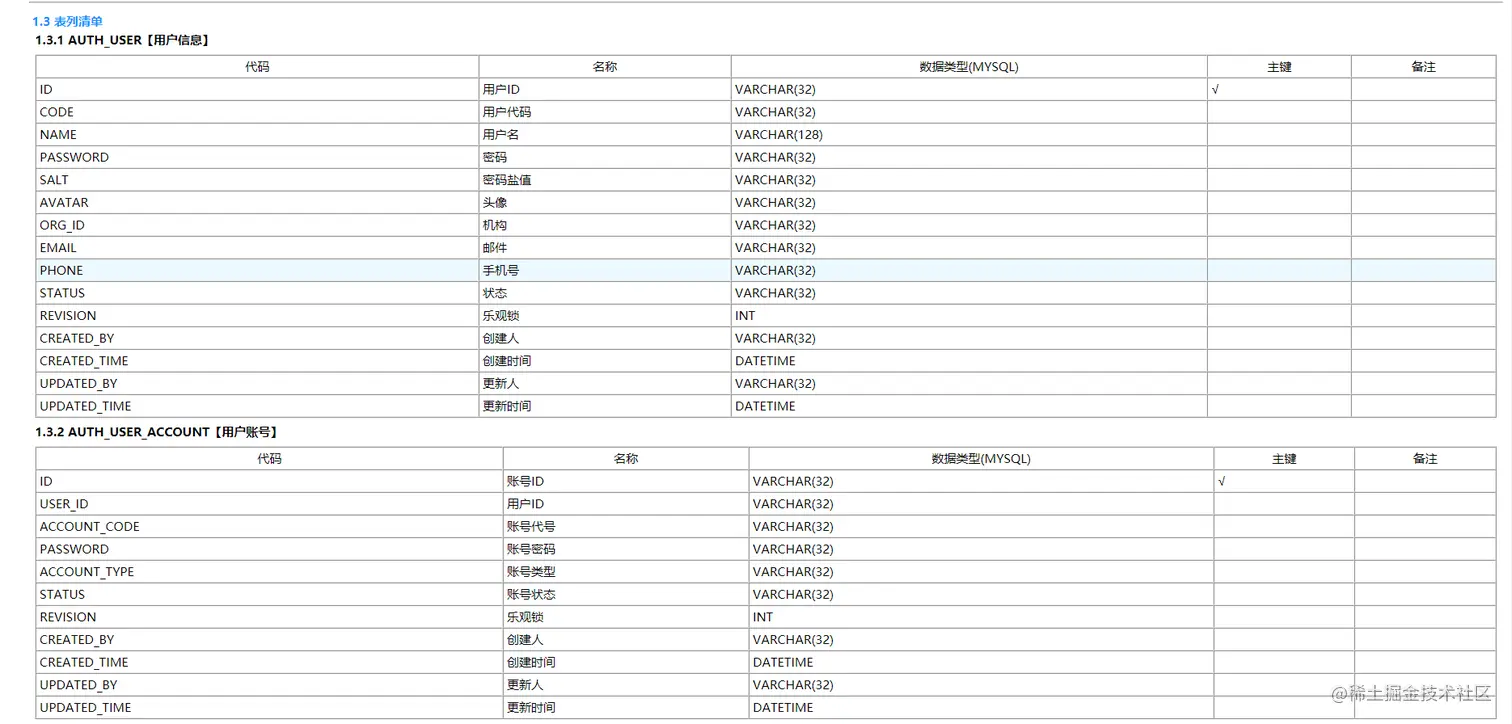The width and height of the screenshot is (1512, 724).
Task: Click the '主键' header in AUTH_USER table
Action: click(1279, 67)
